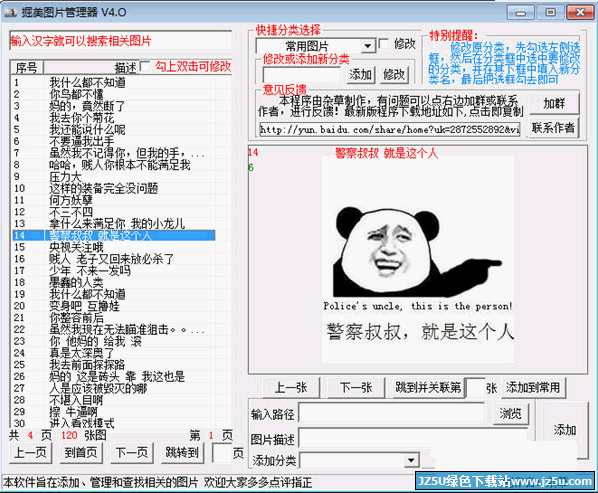The height and width of the screenshot is (493, 598).
Task: Select row 21 你整容前后
Action: point(114,318)
